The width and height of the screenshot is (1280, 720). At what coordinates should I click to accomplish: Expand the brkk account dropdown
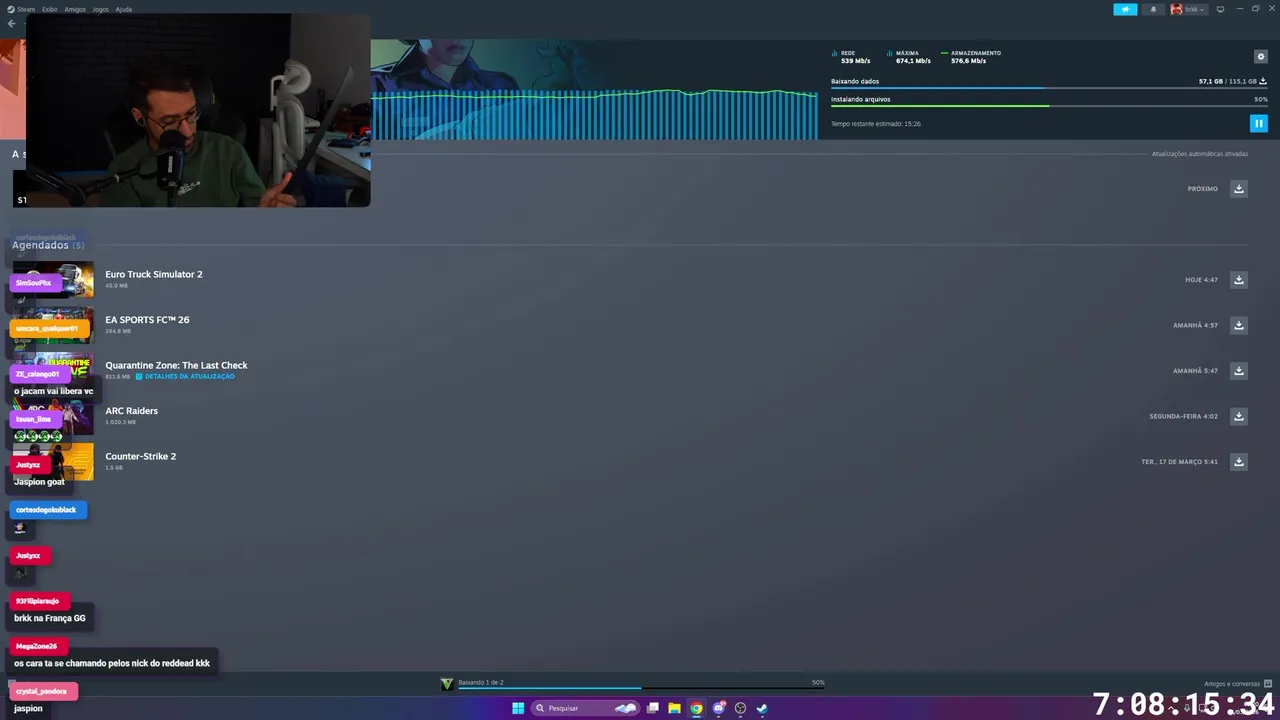(1195, 9)
